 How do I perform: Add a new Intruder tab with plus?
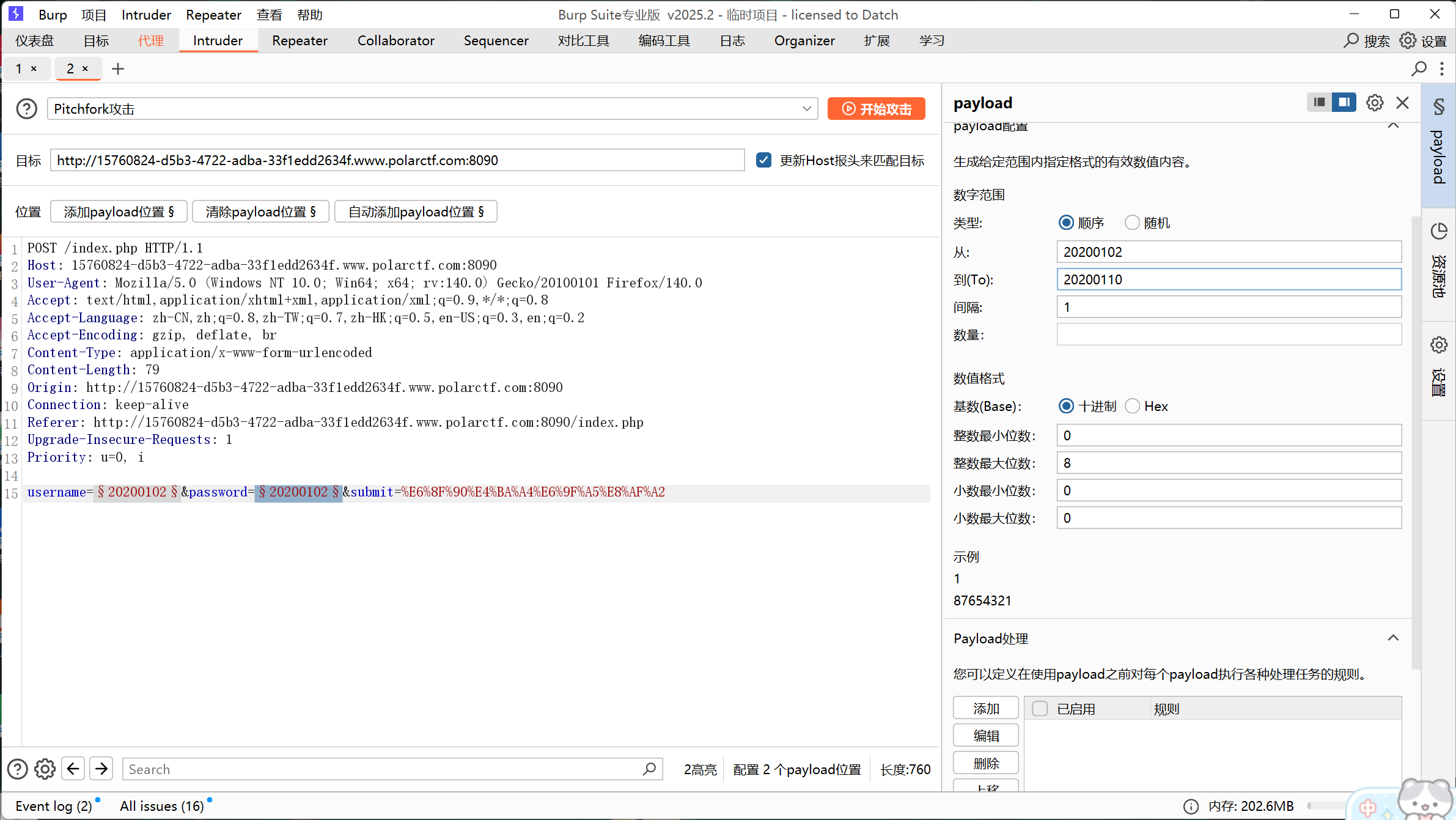coord(118,68)
